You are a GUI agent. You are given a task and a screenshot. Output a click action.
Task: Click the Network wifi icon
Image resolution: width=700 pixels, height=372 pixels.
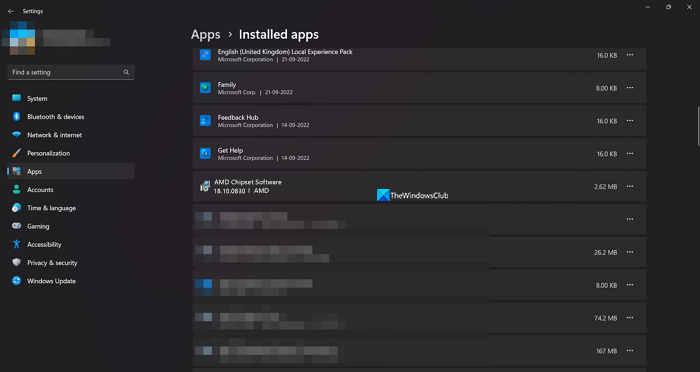(17, 135)
